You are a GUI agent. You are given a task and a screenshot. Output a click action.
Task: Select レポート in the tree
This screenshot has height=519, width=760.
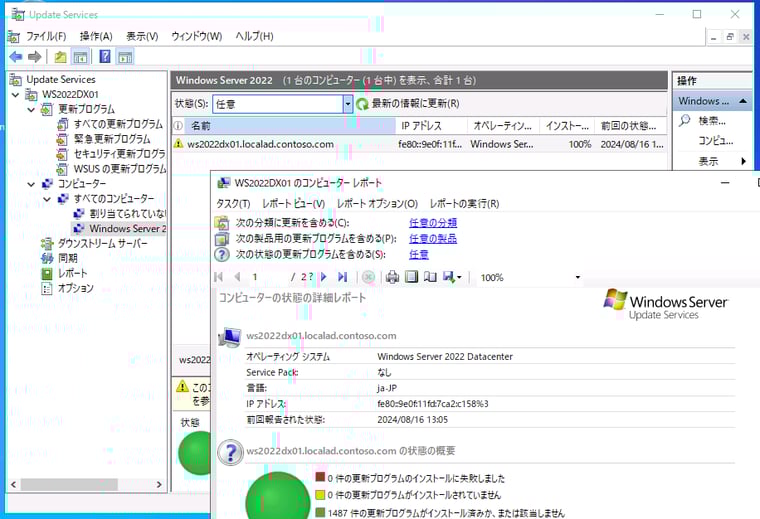(x=72, y=273)
